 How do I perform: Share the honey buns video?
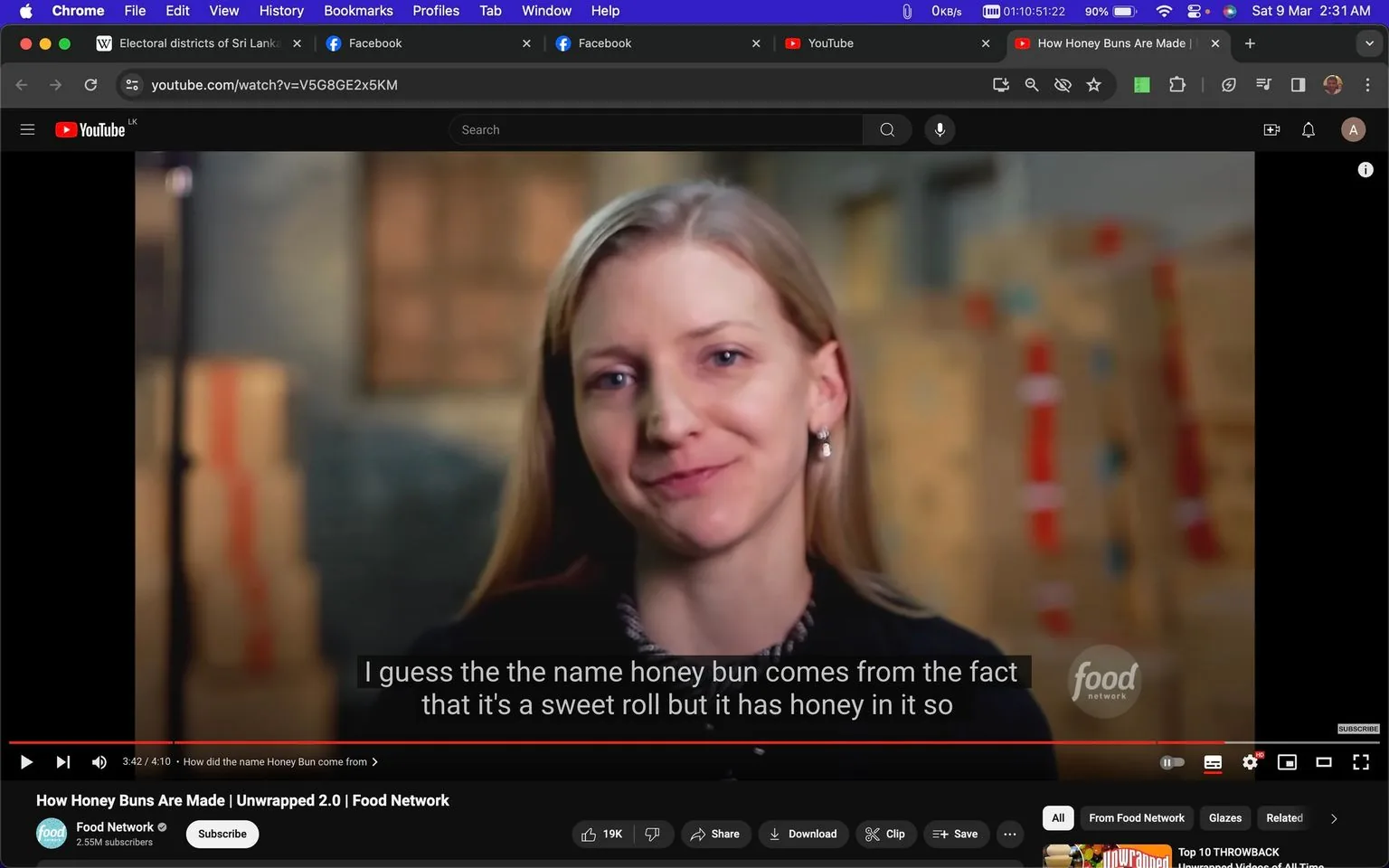715,834
